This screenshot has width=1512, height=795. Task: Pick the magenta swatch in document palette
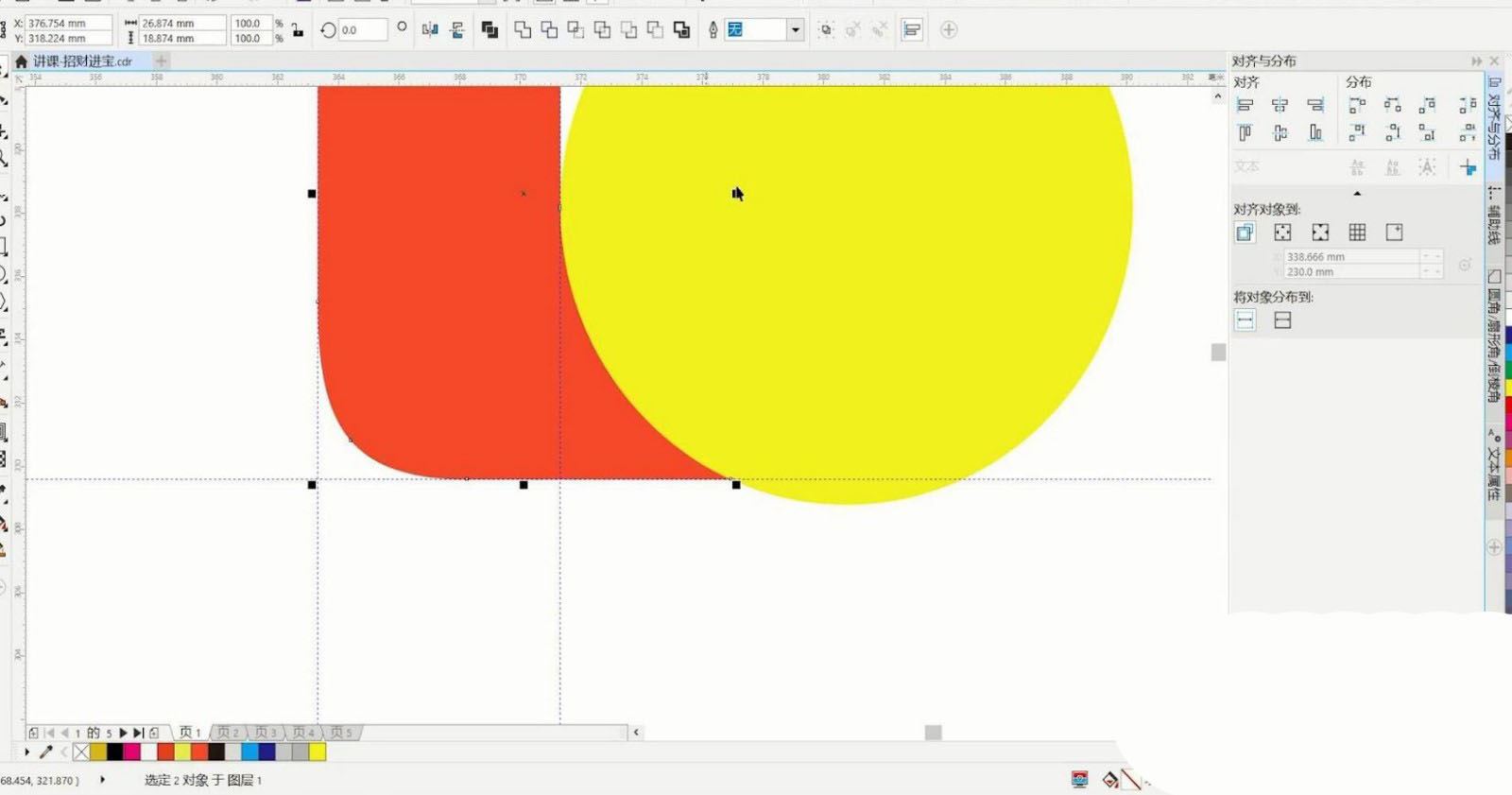tap(132, 752)
